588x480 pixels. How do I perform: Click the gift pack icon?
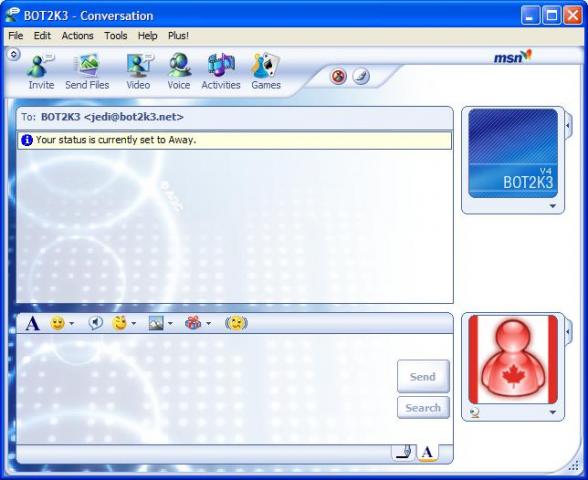point(193,323)
